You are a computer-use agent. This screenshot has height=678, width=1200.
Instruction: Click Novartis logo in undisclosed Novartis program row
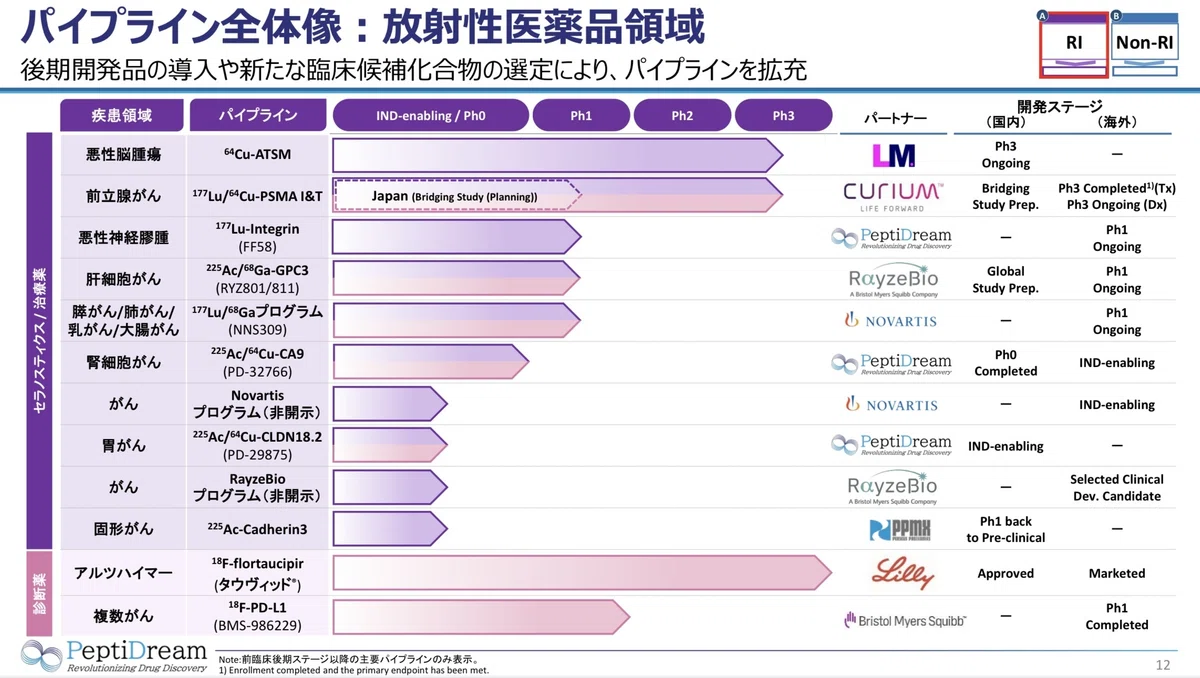coord(892,404)
